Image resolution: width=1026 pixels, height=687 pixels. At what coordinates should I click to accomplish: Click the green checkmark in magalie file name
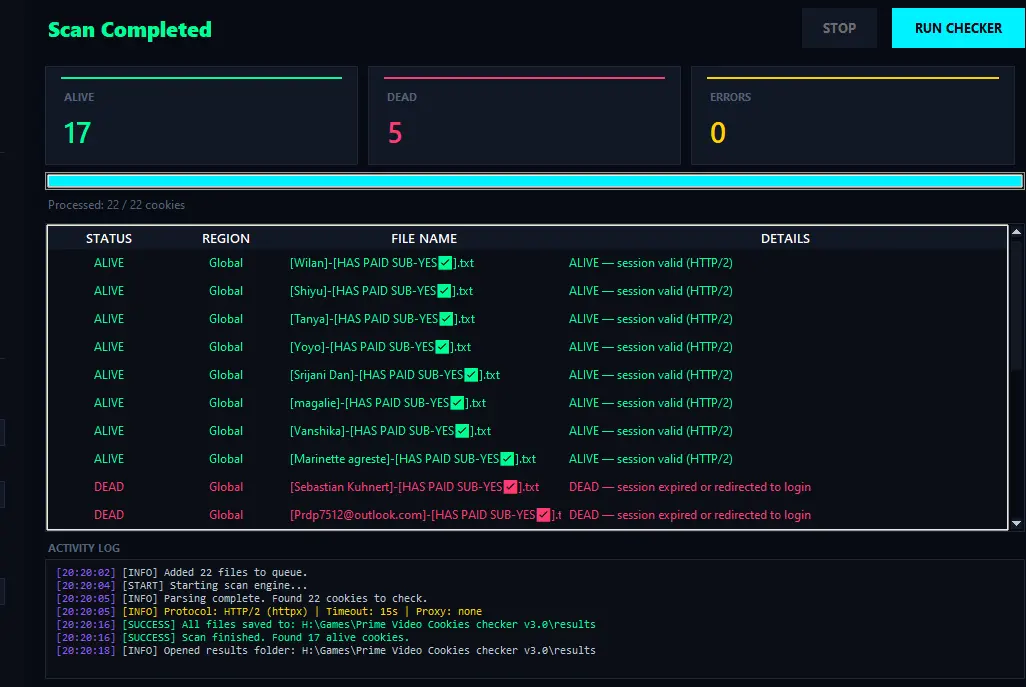[x=457, y=404]
